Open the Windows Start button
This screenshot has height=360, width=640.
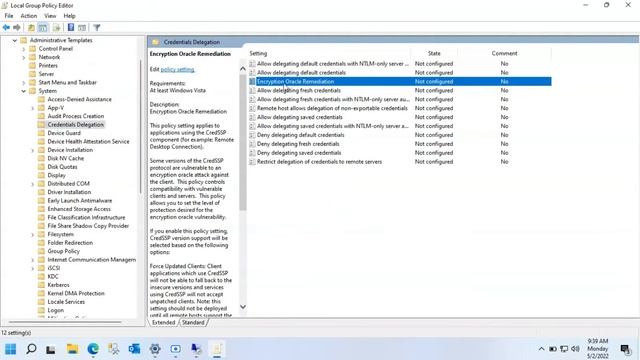tap(11, 349)
